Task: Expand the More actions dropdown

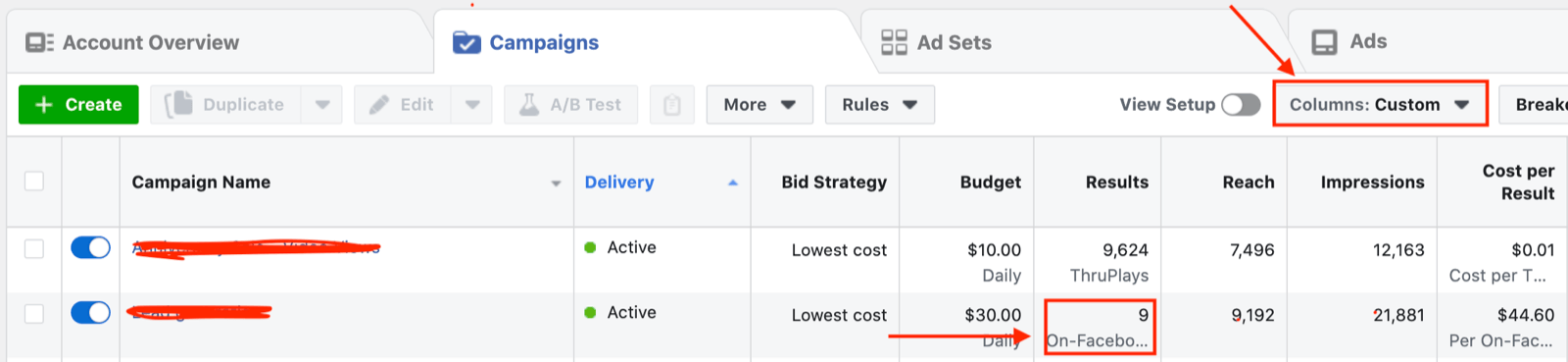Action: [759, 105]
